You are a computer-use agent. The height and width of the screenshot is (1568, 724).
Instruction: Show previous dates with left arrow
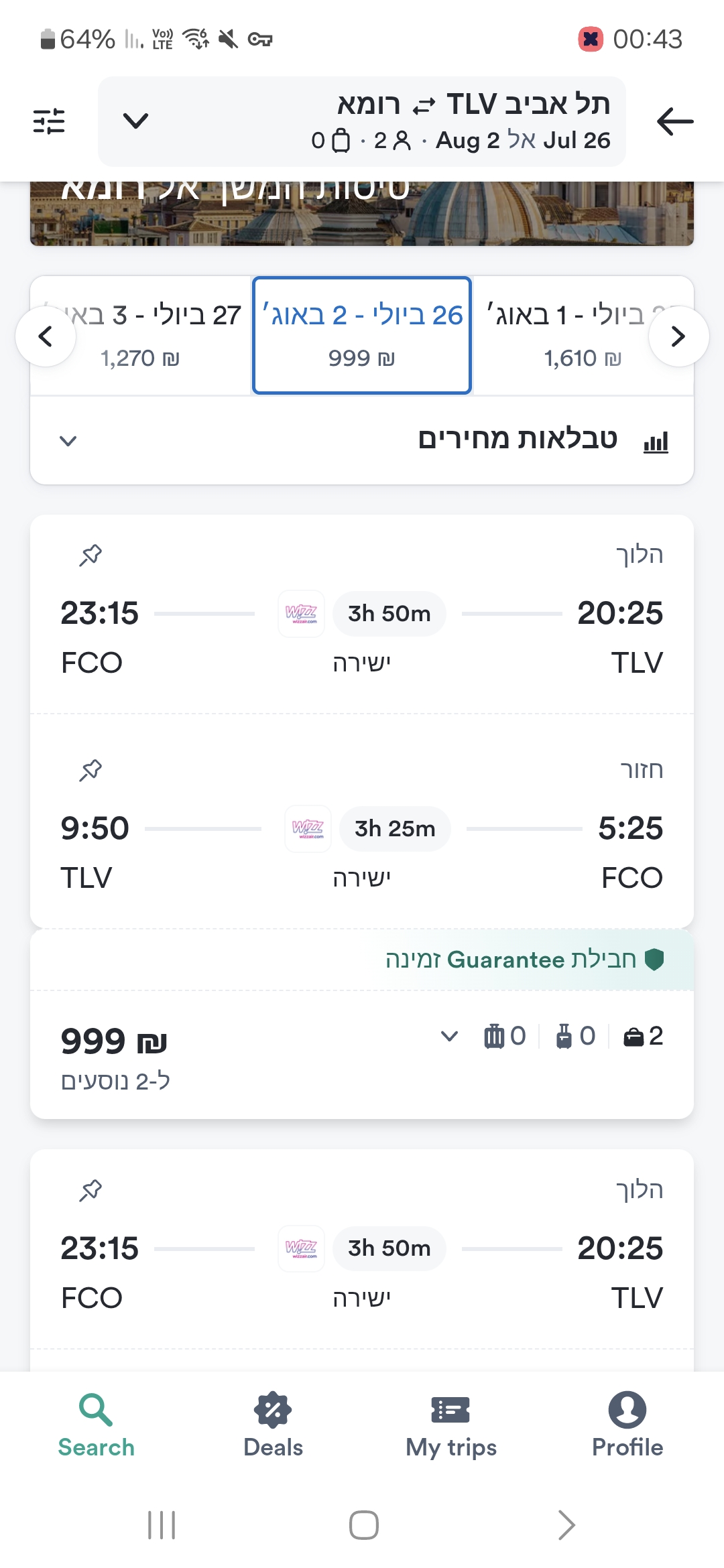(x=46, y=336)
